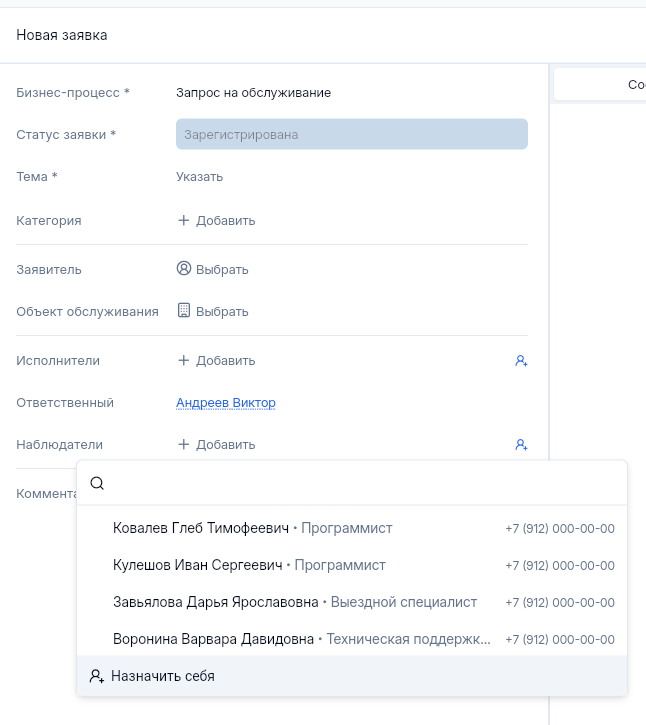Click assign-self icon in Исполнители row
The height and width of the screenshot is (725, 646).
pyautogui.click(x=521, y=361)
